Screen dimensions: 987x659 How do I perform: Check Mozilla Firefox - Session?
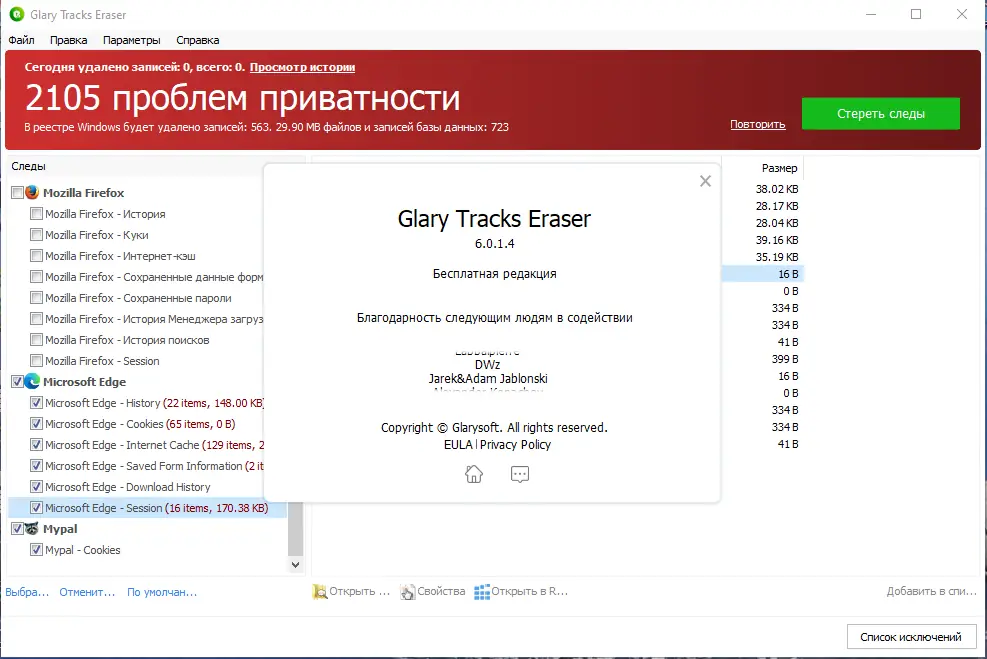tap(37, 361)
